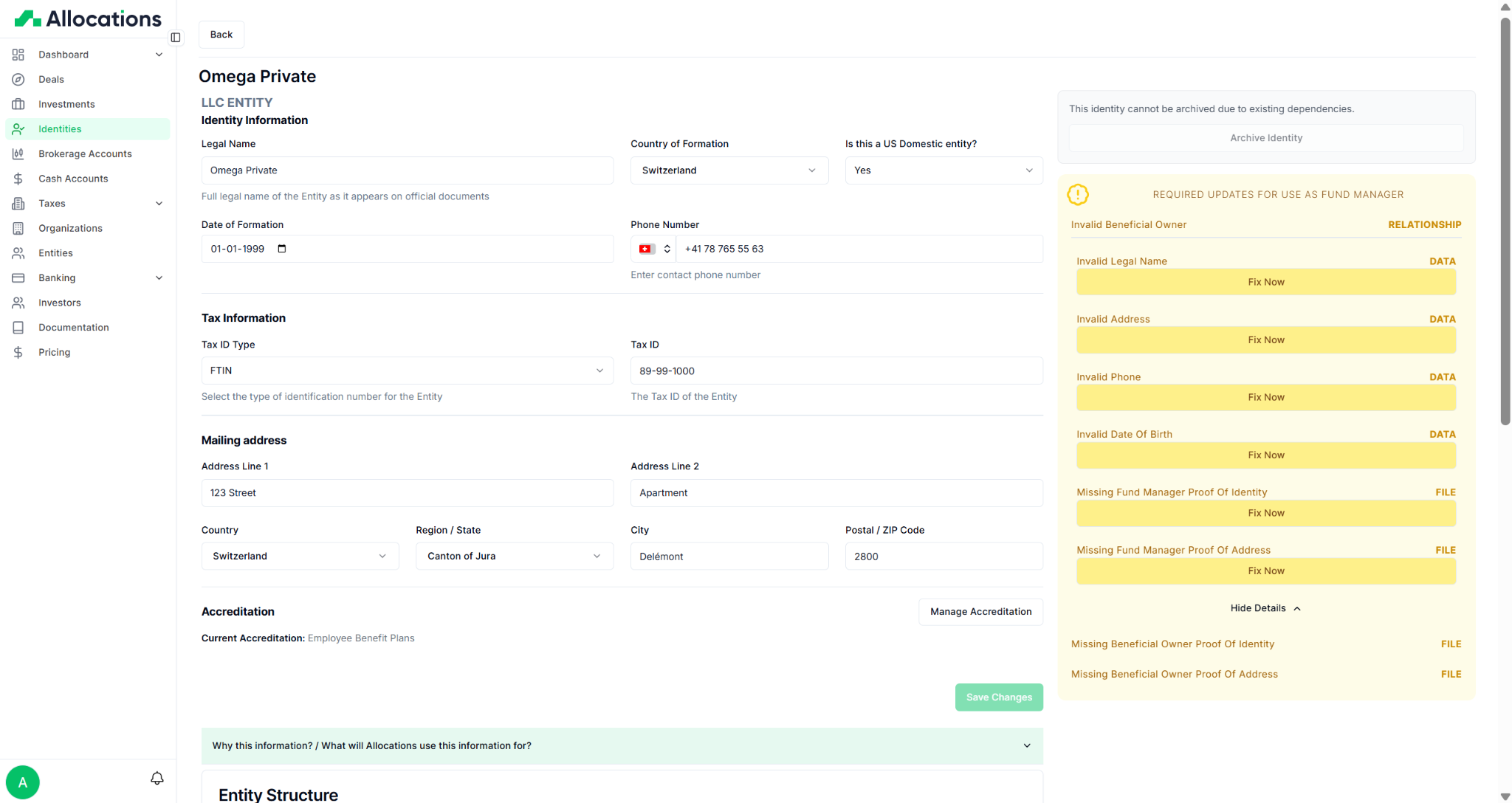Click the Tax ID input field

[836, 371]
